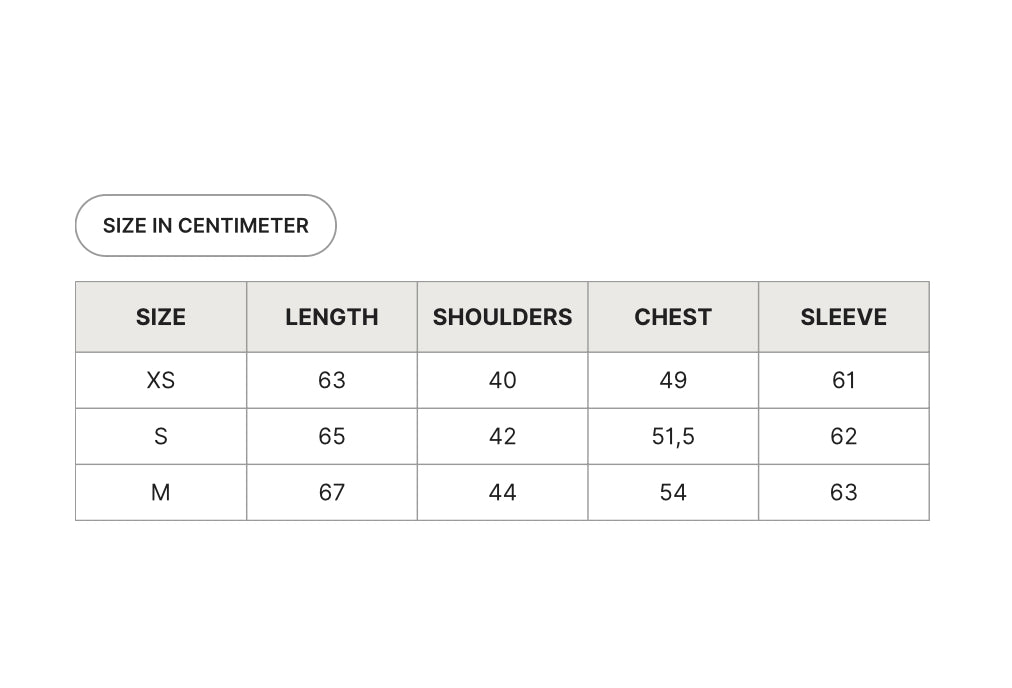The height and width of the screenshot is (688, 1012).
Task: Select the S size row label
Action: click(x=161, y=436)
